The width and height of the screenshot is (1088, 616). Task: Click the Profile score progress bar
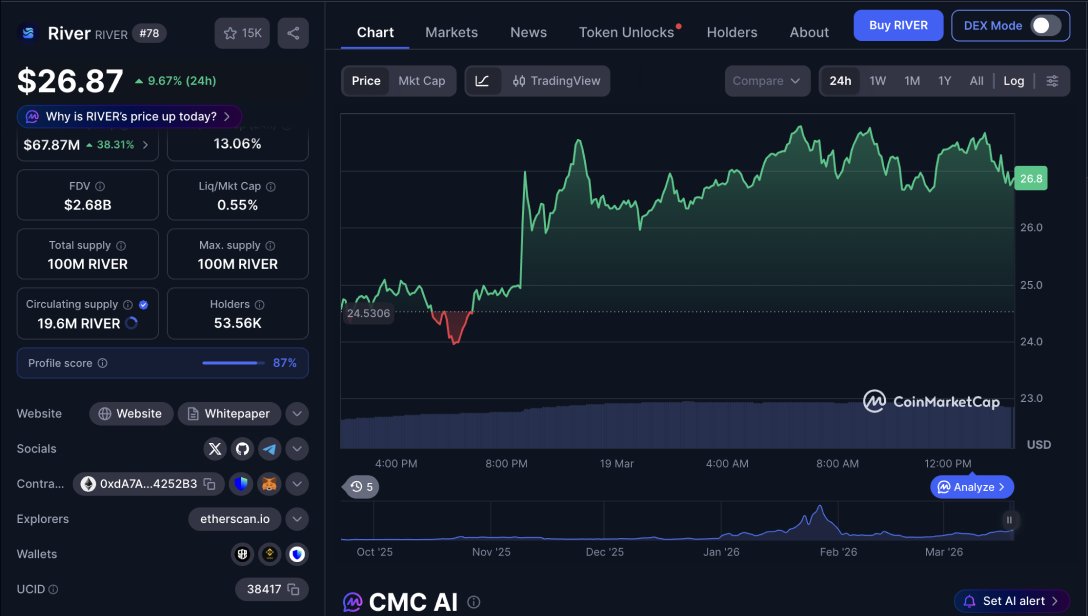pos(233,363)
